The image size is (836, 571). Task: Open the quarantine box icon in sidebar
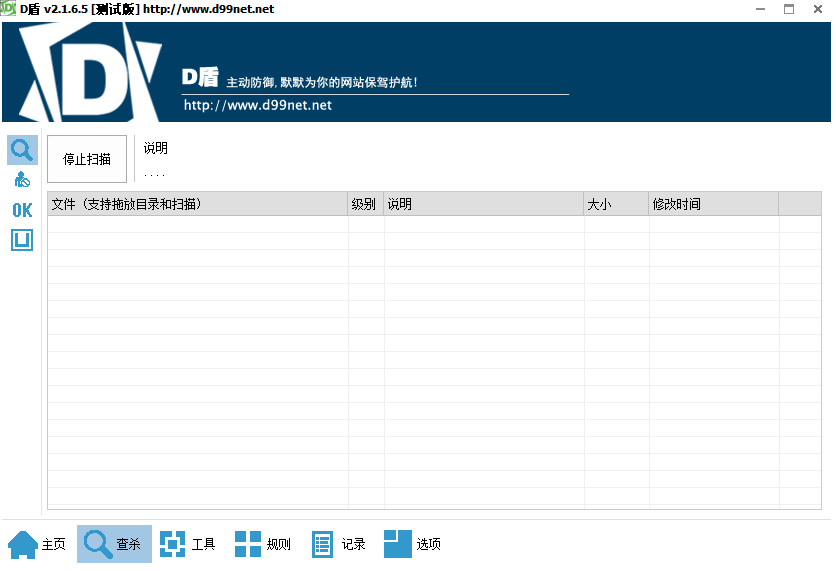pyautogui.click(x=22, y=240)
